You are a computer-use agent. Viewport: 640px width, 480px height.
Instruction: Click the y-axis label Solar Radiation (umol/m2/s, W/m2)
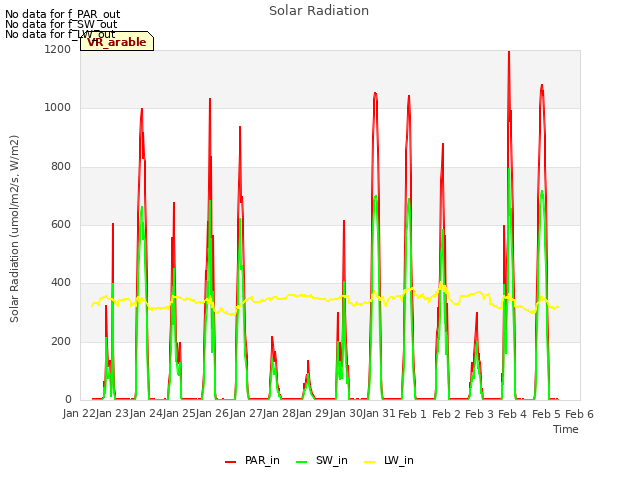pyautogui.click(x=14, y=229)
